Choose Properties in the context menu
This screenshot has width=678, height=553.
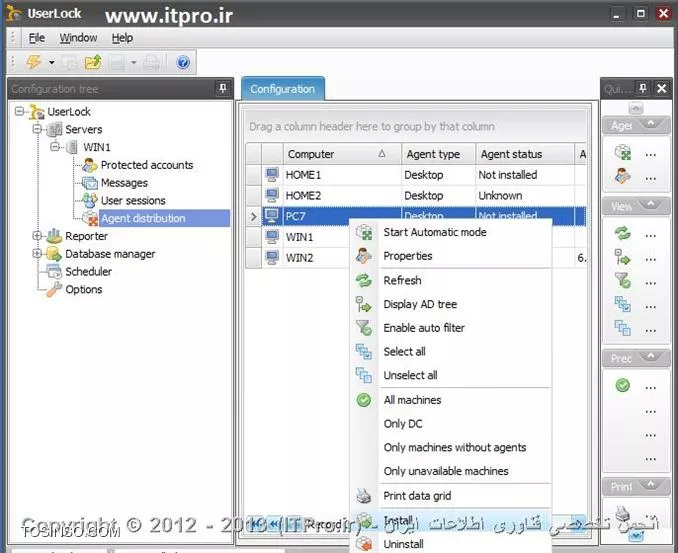point(451,256)
